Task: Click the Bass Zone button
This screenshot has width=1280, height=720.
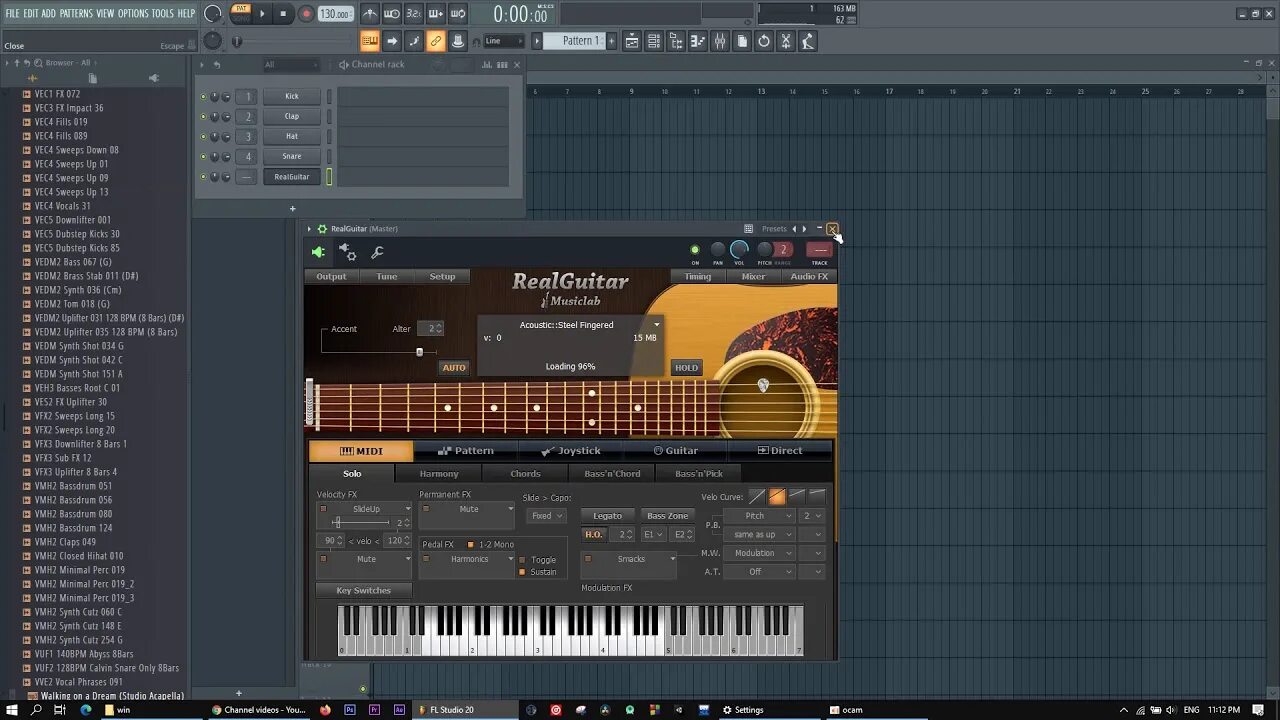Action: pyautogui.click(x=667, y=516)
